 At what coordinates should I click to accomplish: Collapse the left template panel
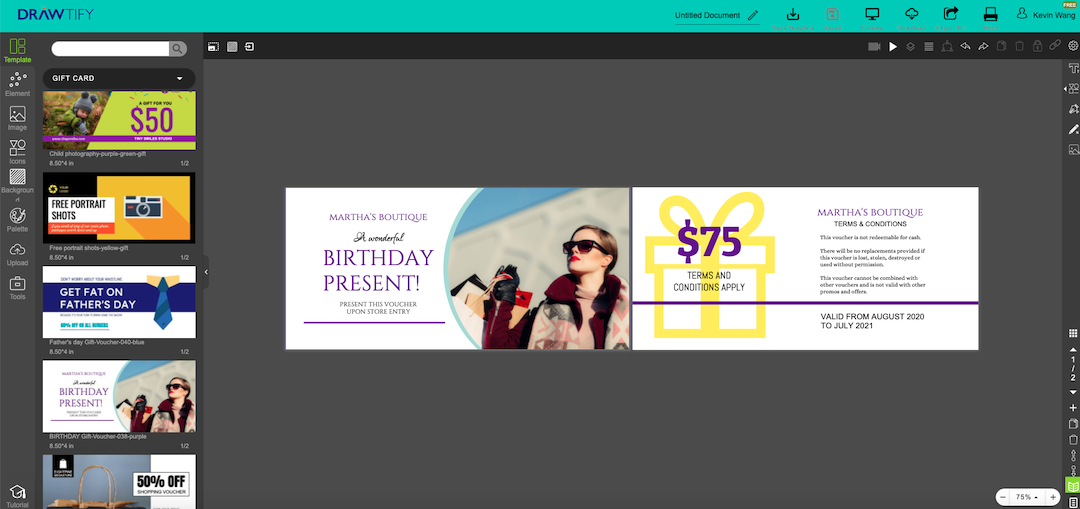[206, 272]
